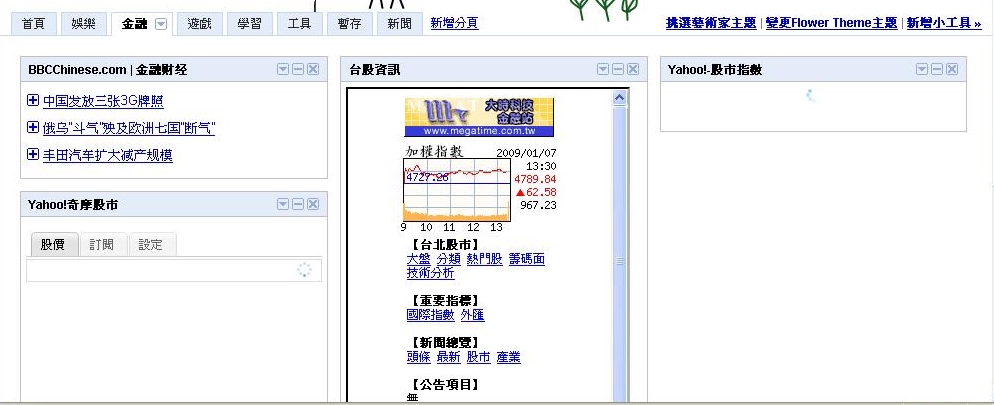Click the Yahoo!-股市指數 gadget title
Screen dimensions: 994x405
coord(714,70)
